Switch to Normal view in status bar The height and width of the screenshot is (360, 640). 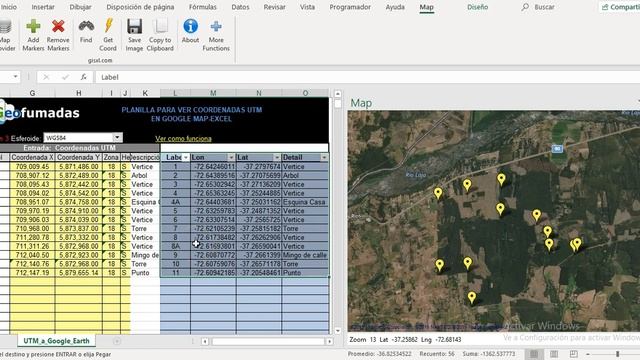[533, 354]
